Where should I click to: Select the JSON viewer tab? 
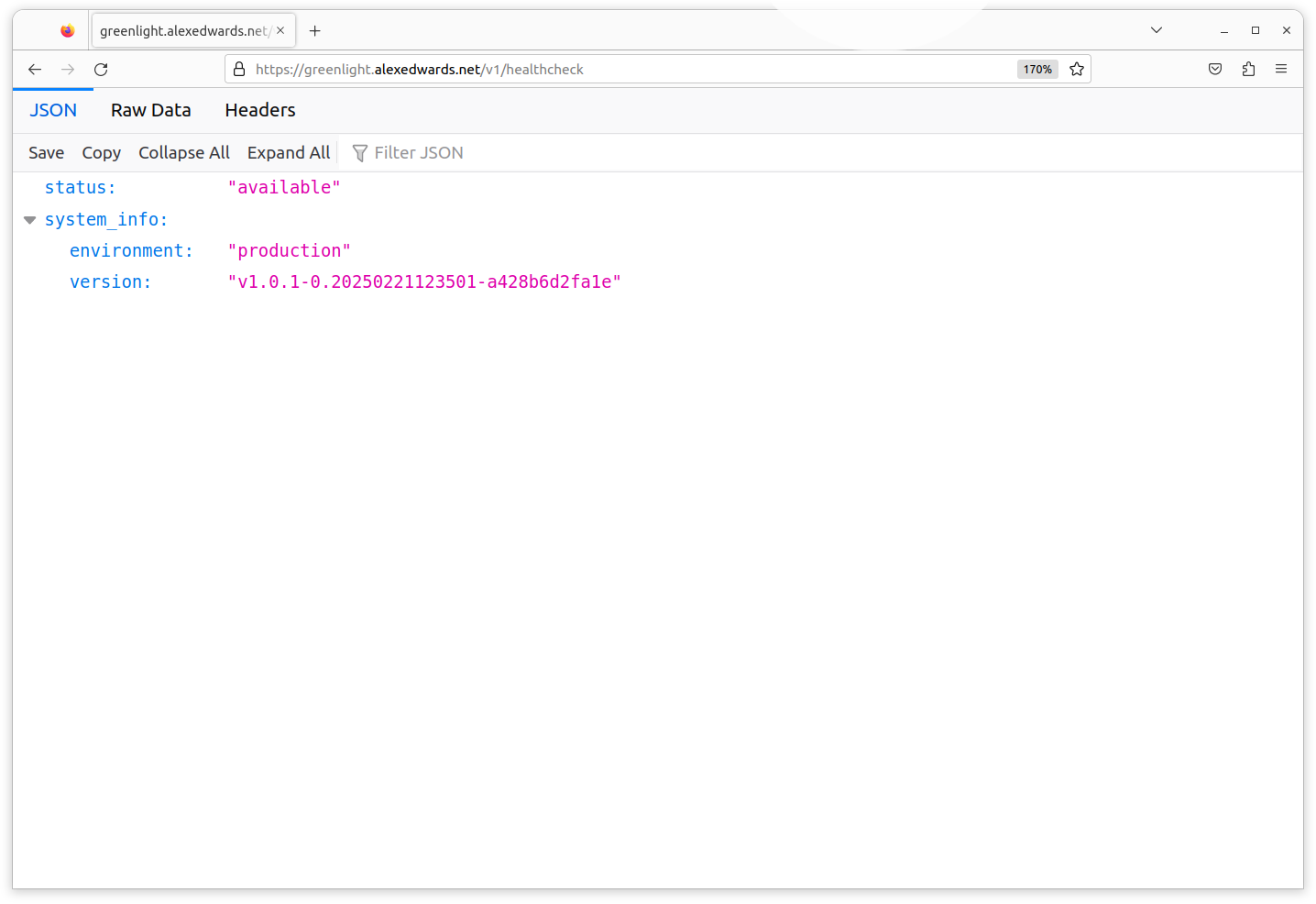click(53, 110)
